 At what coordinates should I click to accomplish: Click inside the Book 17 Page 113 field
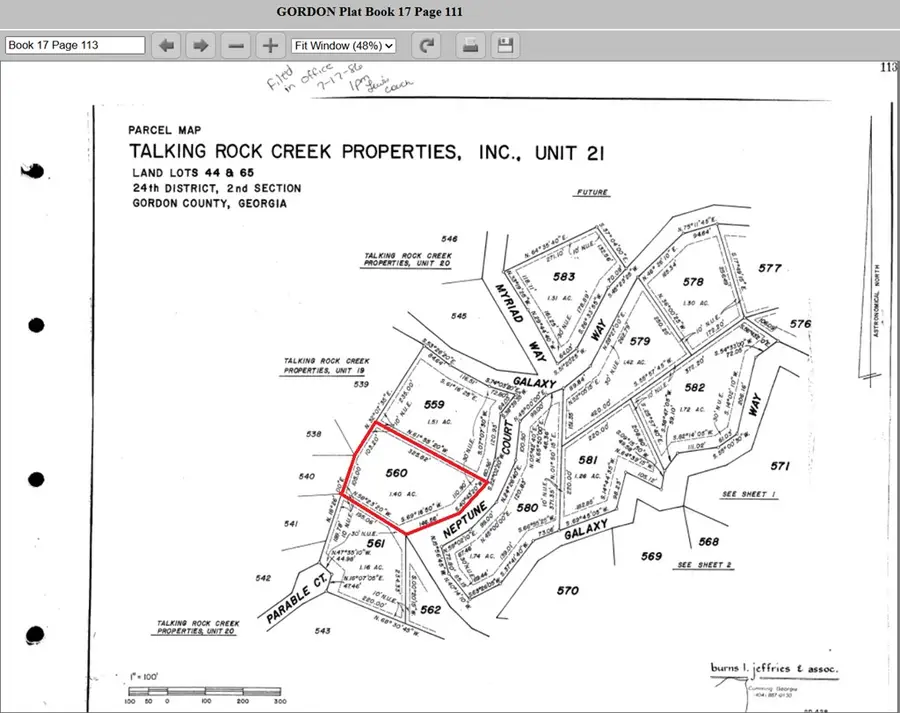[x=74, y=44]
